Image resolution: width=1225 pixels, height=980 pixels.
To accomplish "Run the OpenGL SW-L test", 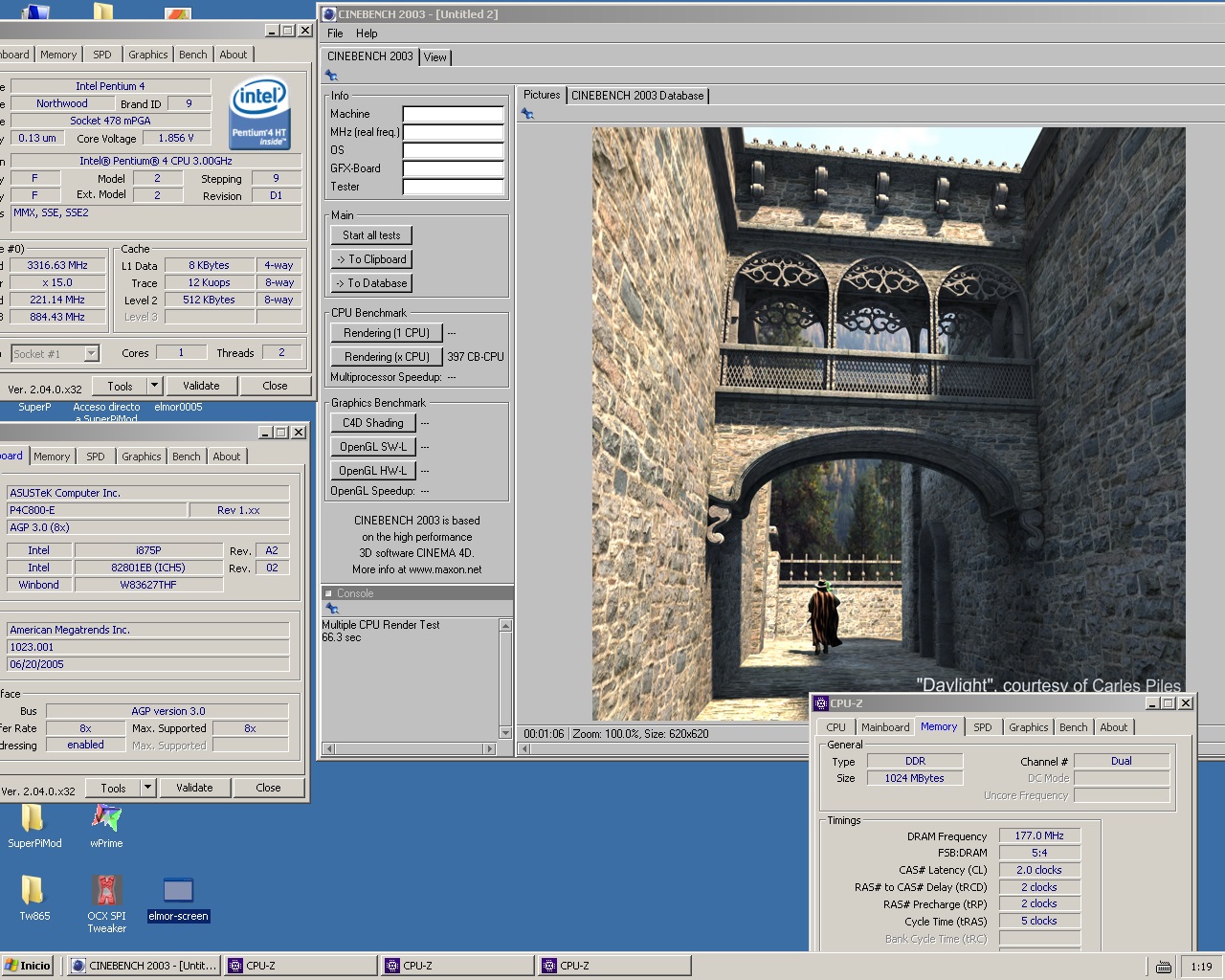I will click(x=373, y=447).
